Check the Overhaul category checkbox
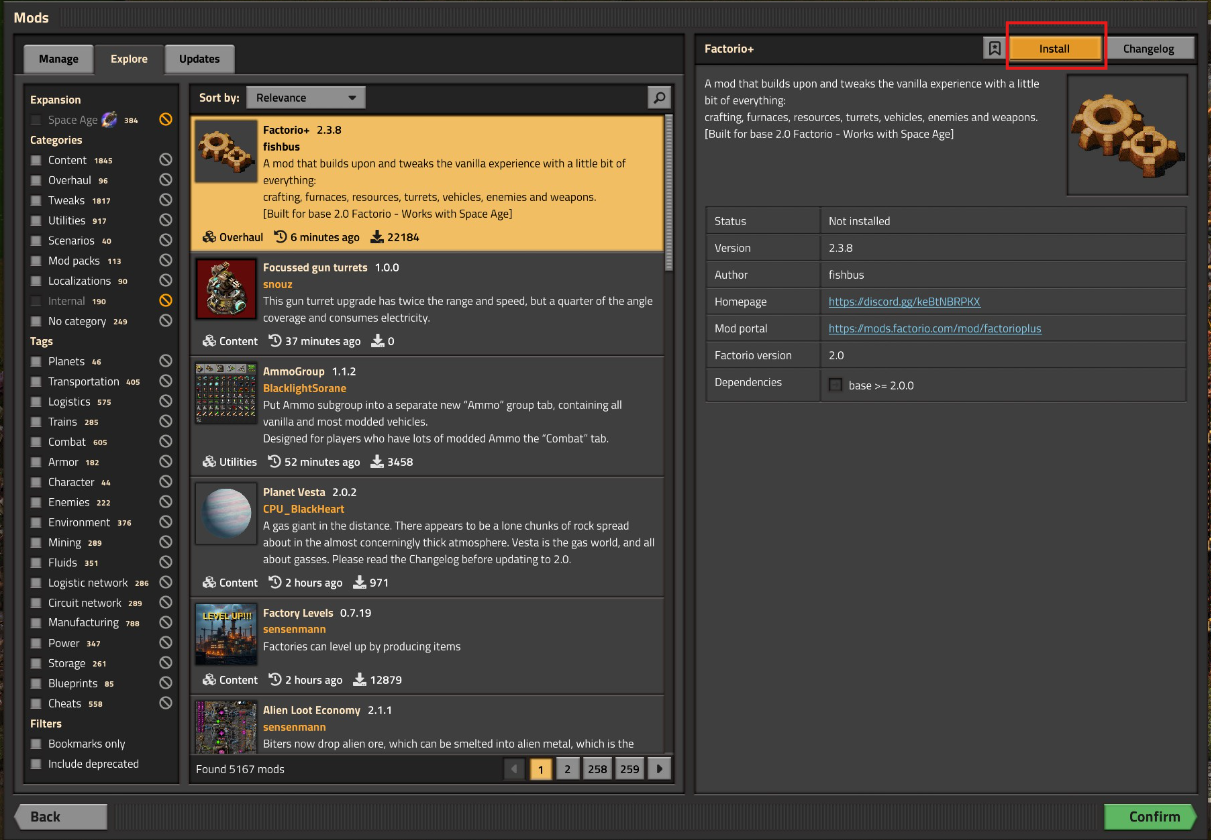 [36, 180]
